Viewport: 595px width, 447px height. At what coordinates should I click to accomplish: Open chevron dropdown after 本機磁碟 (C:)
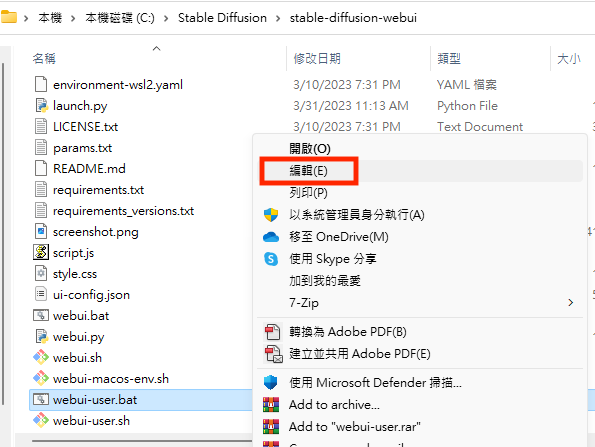pyautogui.click(x=166, y=18)
